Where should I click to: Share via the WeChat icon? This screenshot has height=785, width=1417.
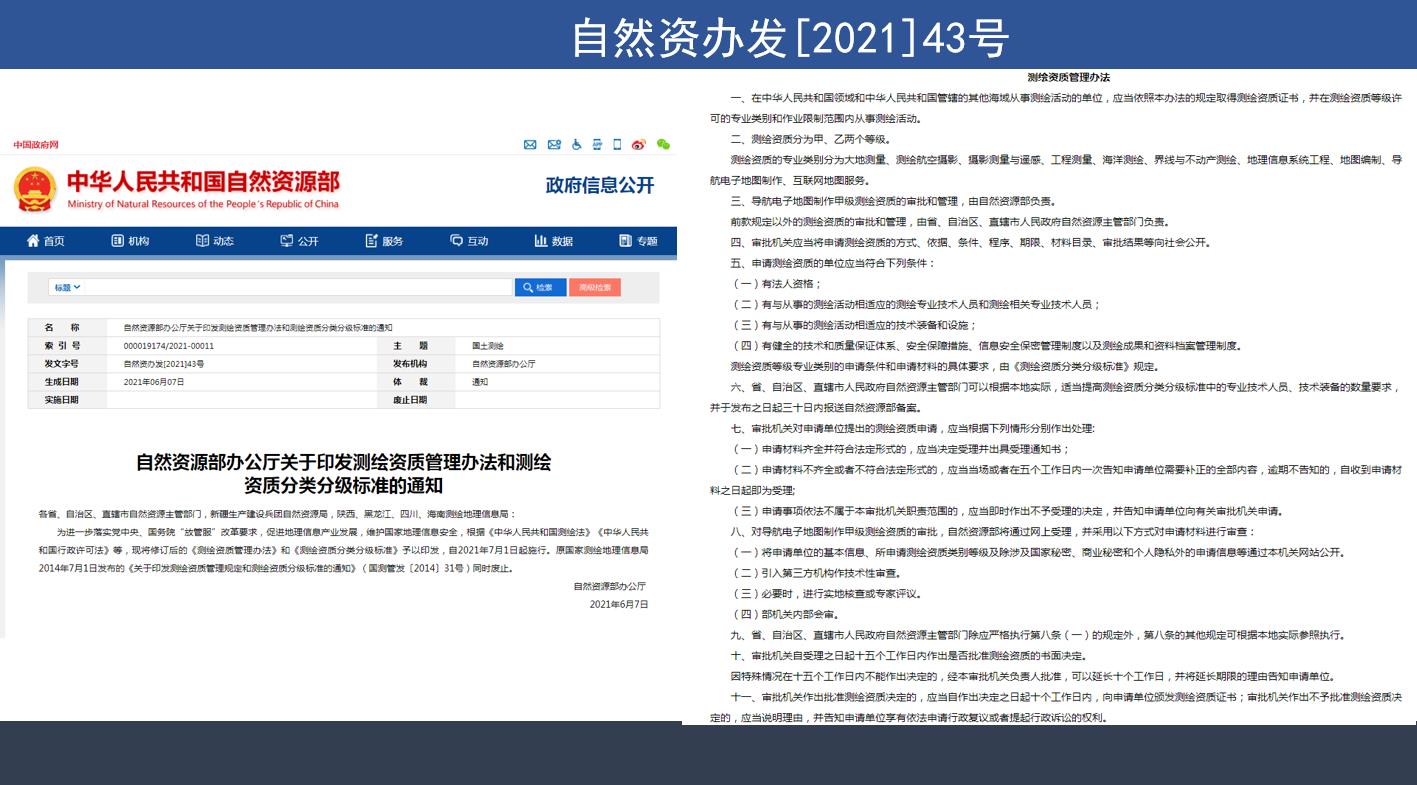(663, 145)
